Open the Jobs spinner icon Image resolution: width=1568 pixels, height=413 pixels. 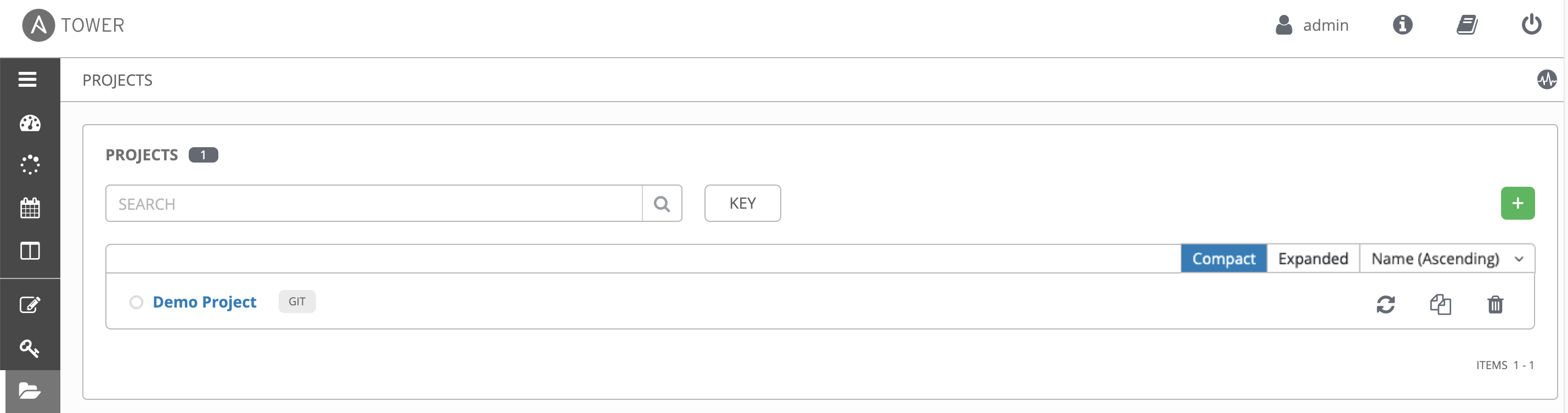(x=30, y=164)
